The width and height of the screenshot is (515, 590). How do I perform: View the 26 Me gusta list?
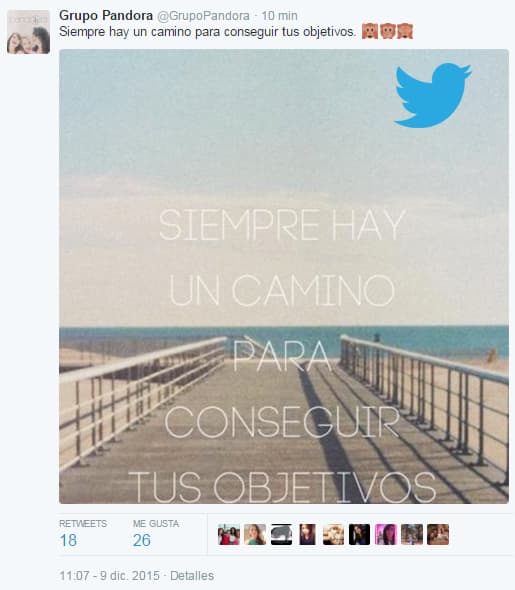[x=156, y=534]
